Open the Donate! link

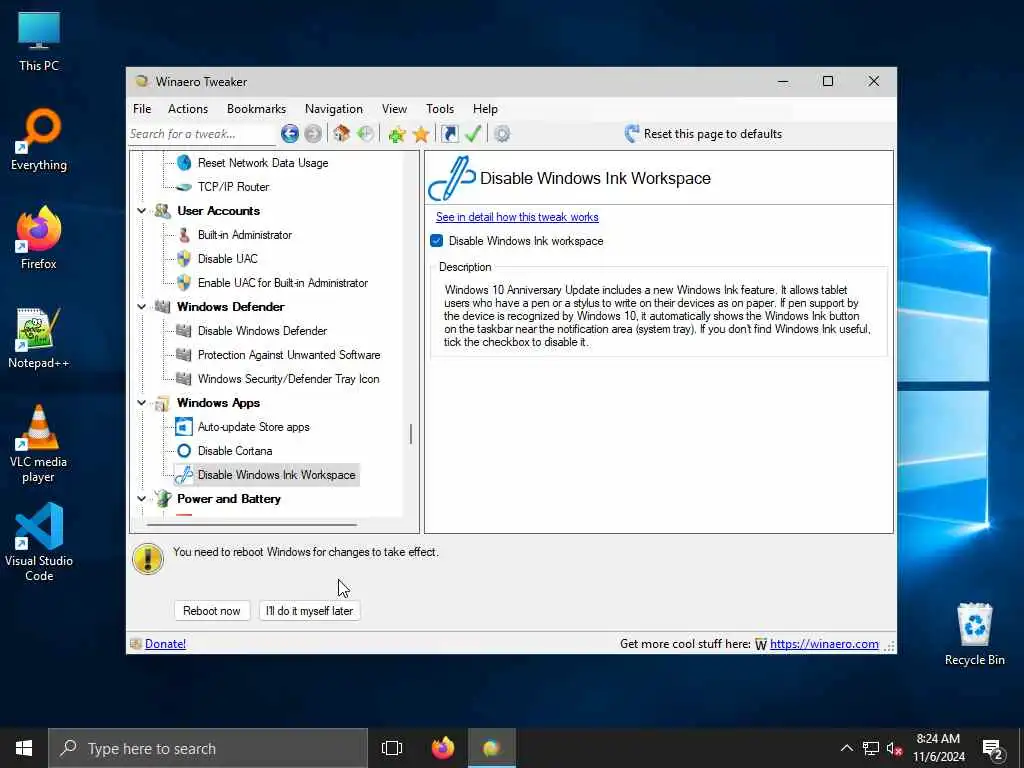pyautogui.click(x=165, y=644)
